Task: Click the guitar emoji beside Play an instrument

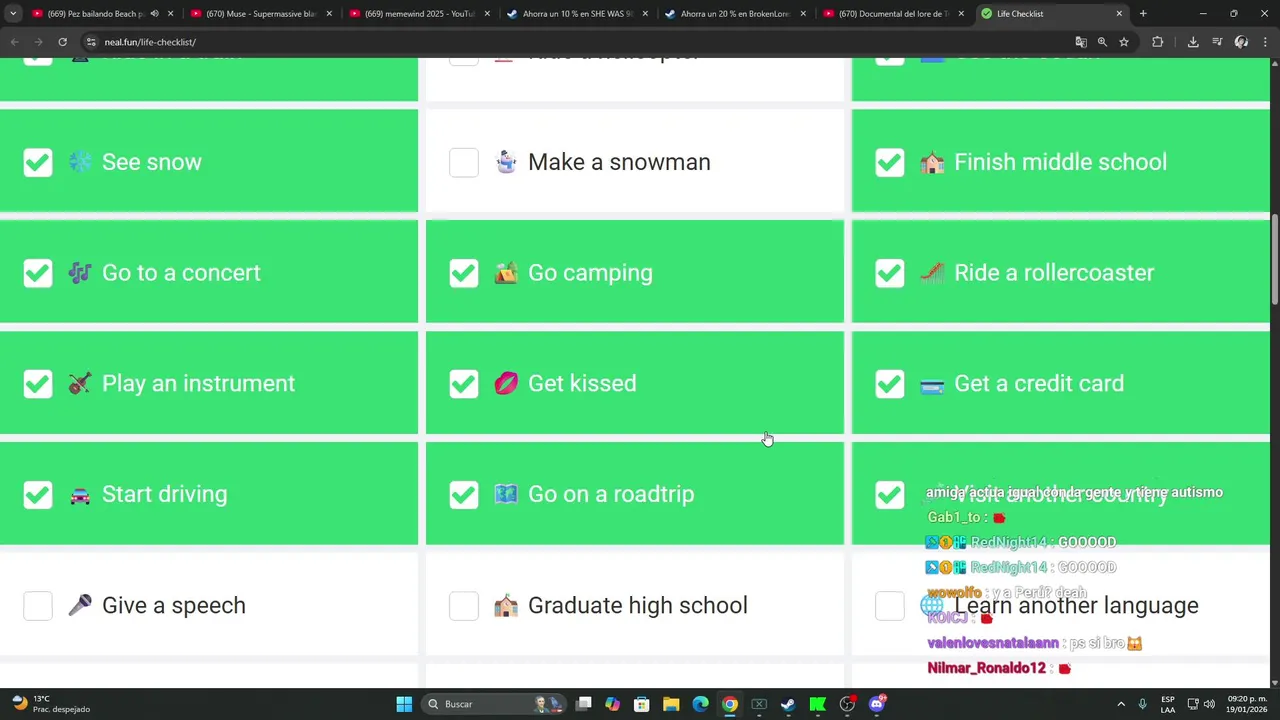Action: pyautogui.click(x=80, y=384)
